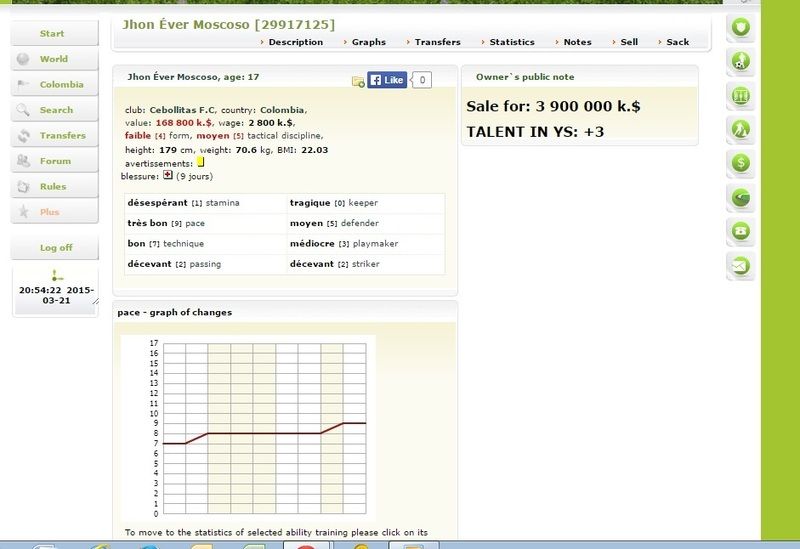Screen dimensions: 800x549
Task: Click the add-to-folder icon beside Like button
Action: point(358,81)
